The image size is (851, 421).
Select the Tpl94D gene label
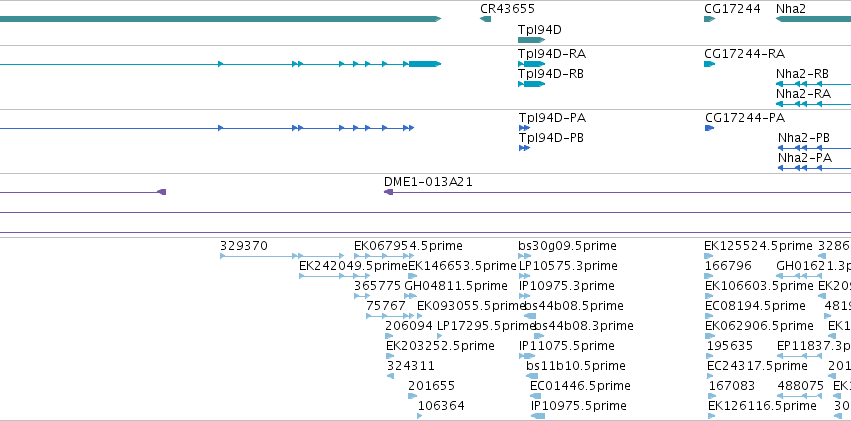539,29
